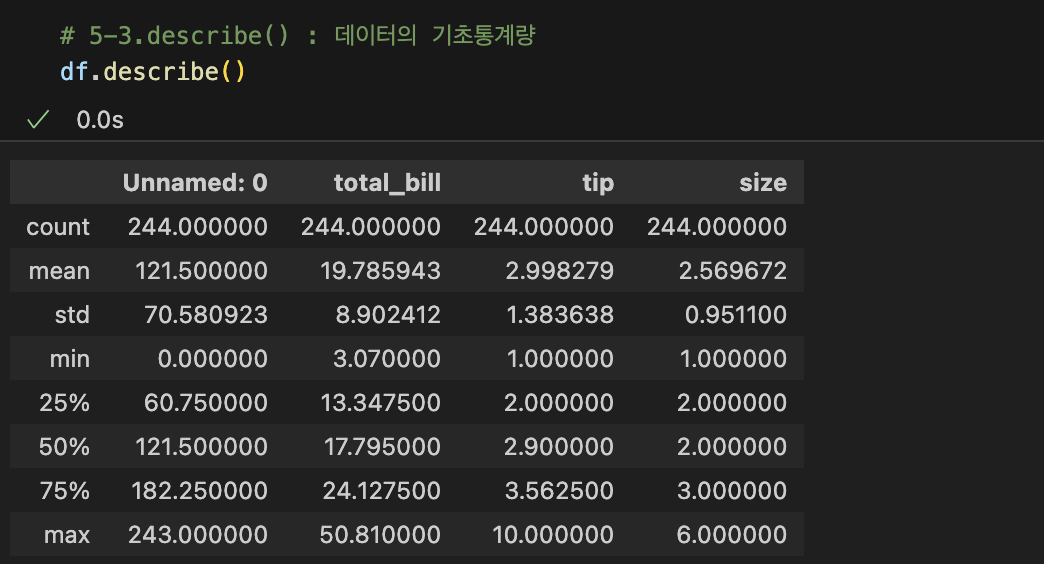
Task: Click the total_bill max value 50.810000
Action: pyautogui.click(x=380, y=535)
